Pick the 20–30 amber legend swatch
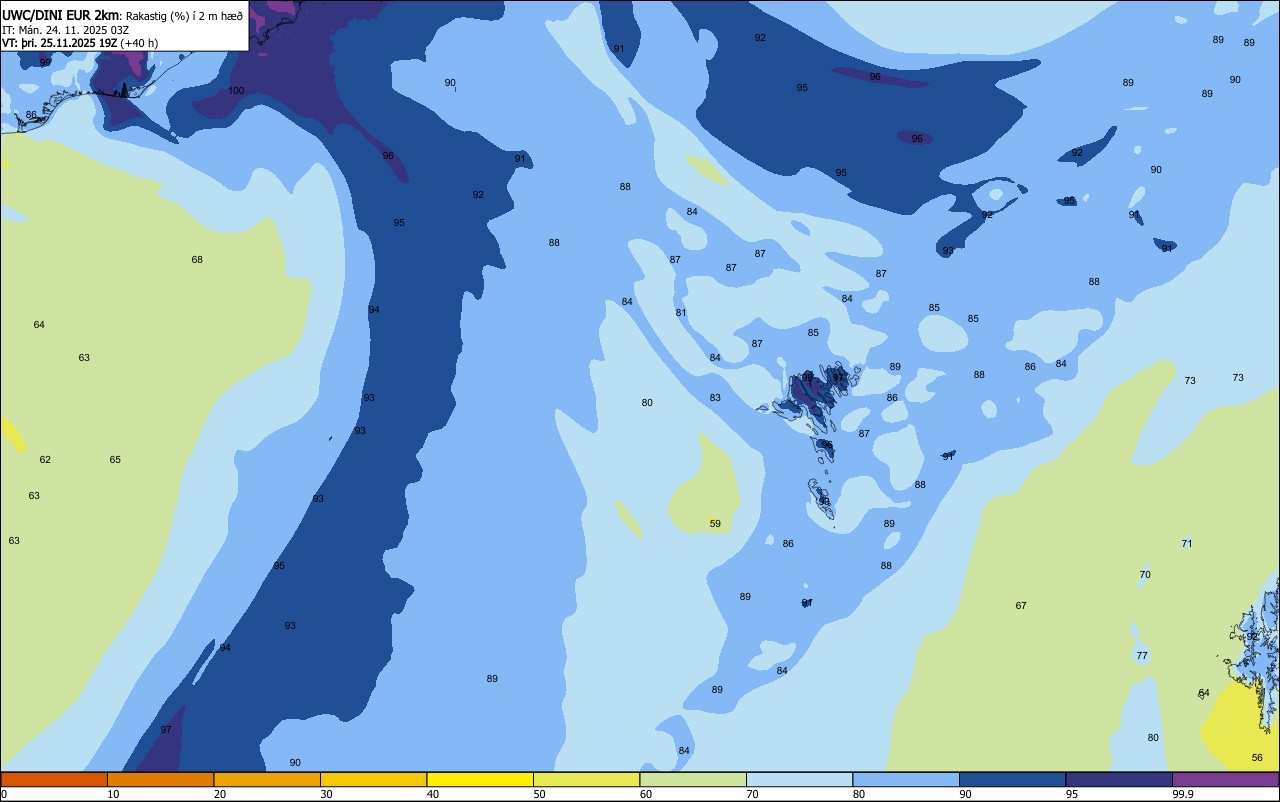1280x802 pixels. 267,779
